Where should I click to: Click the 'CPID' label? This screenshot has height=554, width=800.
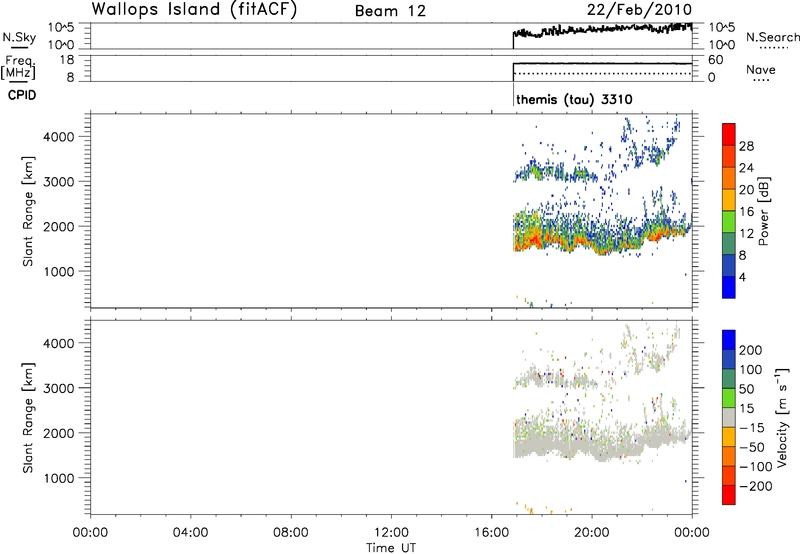[x=22, y=95]
